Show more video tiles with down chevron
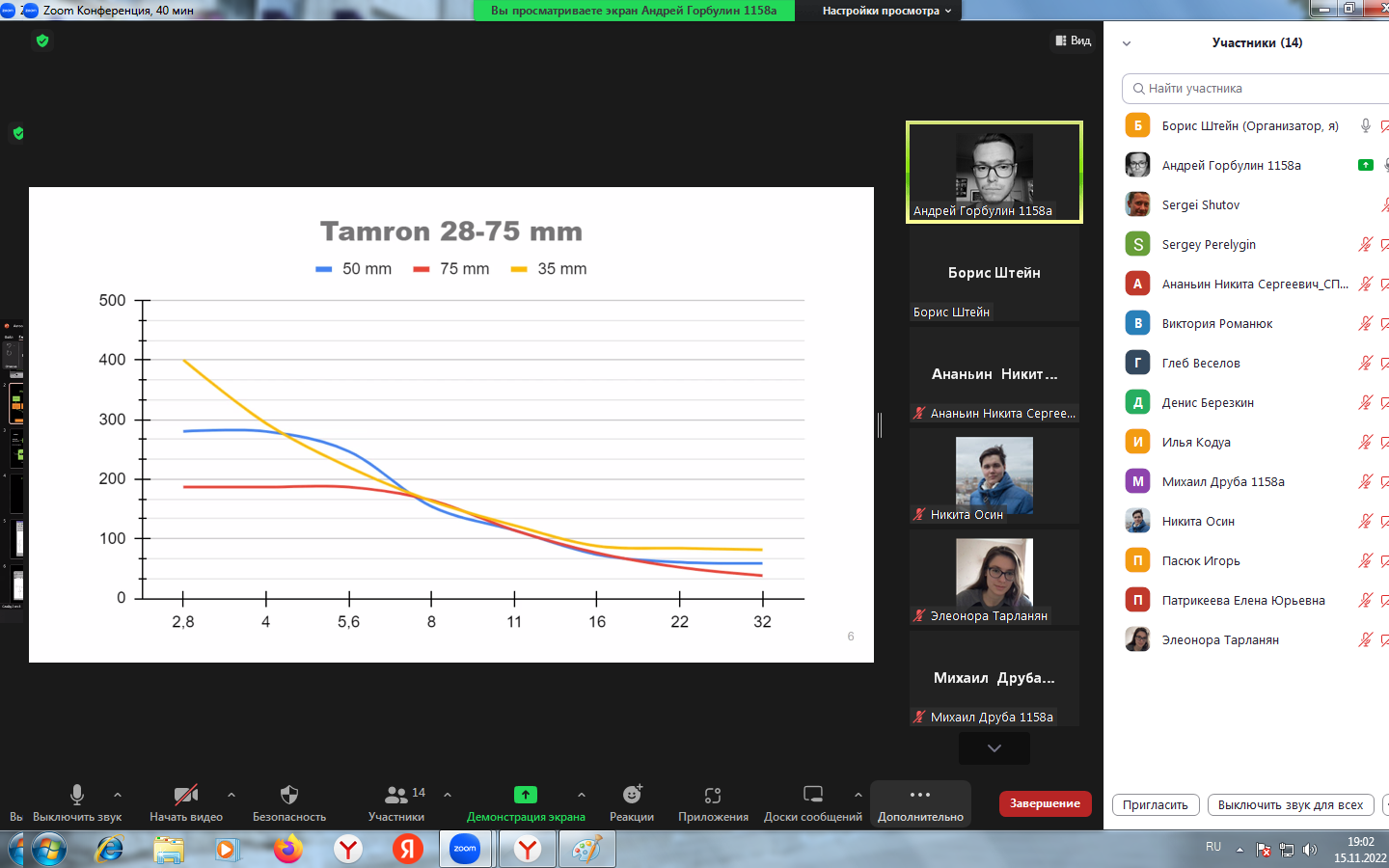The width and height of the screenshot is (1389, 868). click(x=994, y=748)
